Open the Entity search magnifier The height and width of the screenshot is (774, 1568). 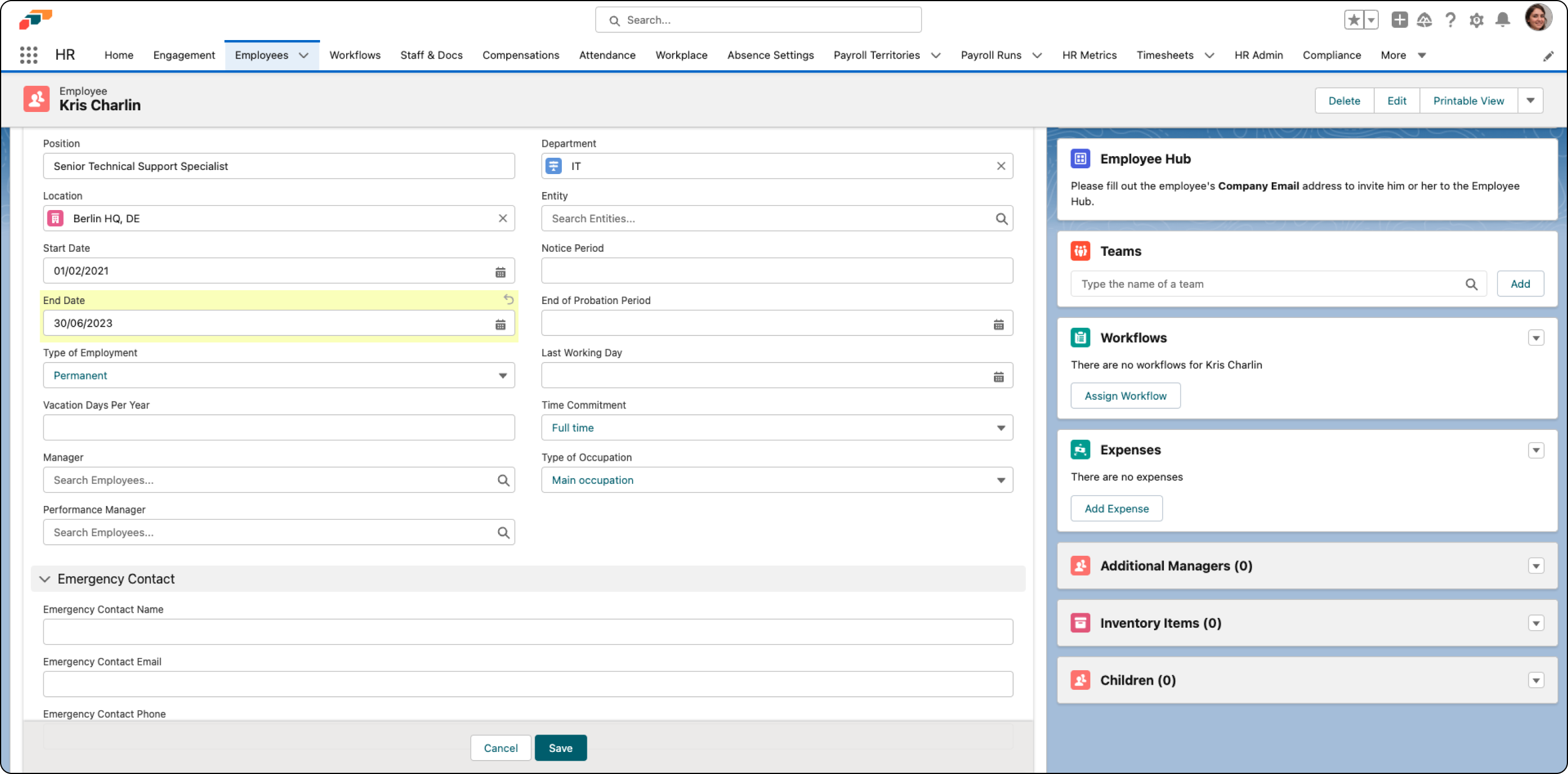tap(1001, 218)
